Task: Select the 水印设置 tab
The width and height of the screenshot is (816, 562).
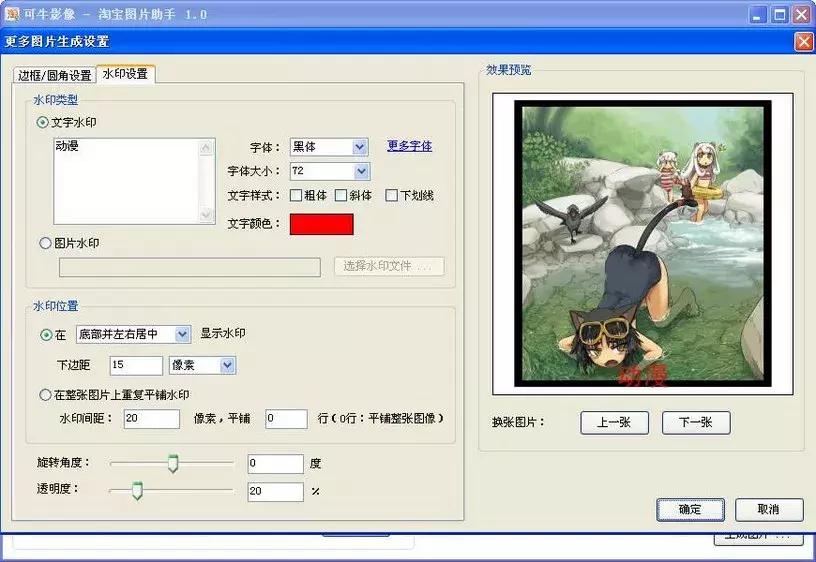Action: point(125,73)
